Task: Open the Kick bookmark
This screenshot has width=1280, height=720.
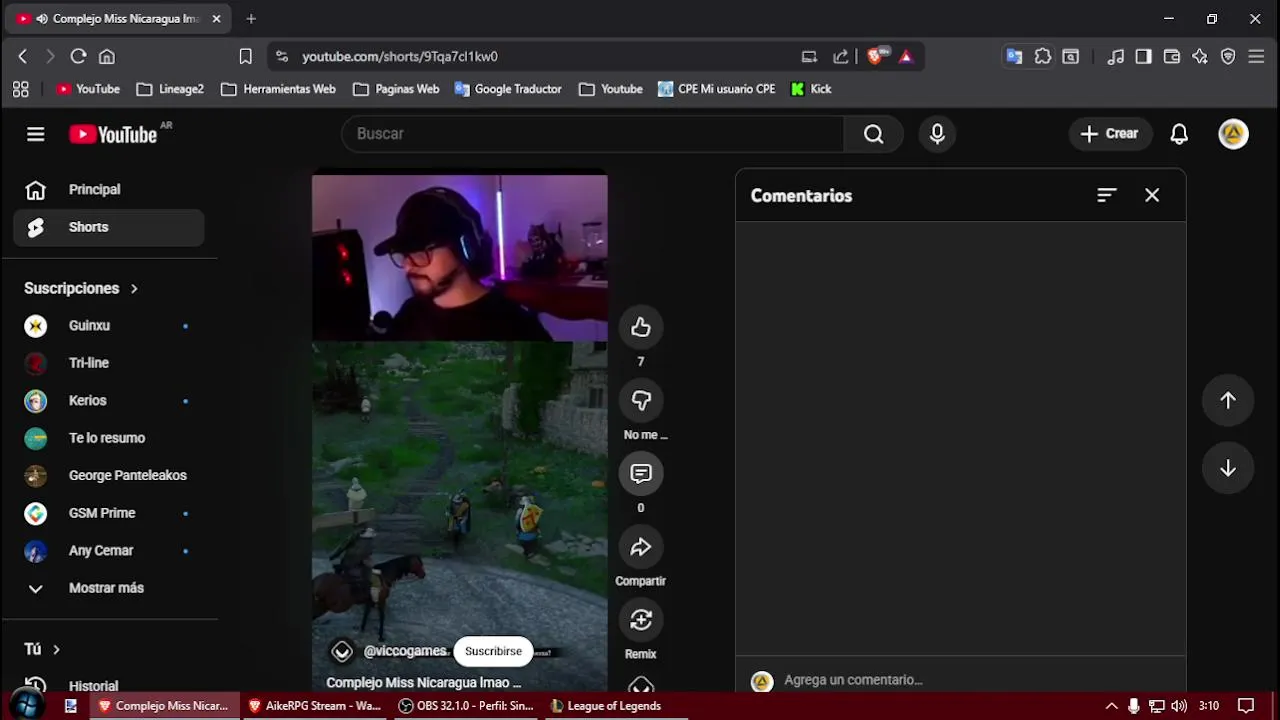Action: [811, 89]
